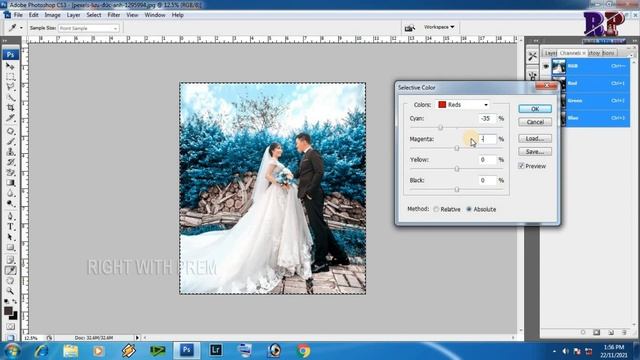The height and width of the screenshot is (360, 640).
Task: Select the Rectangle shape tool
Action: (x=10, y=247)
